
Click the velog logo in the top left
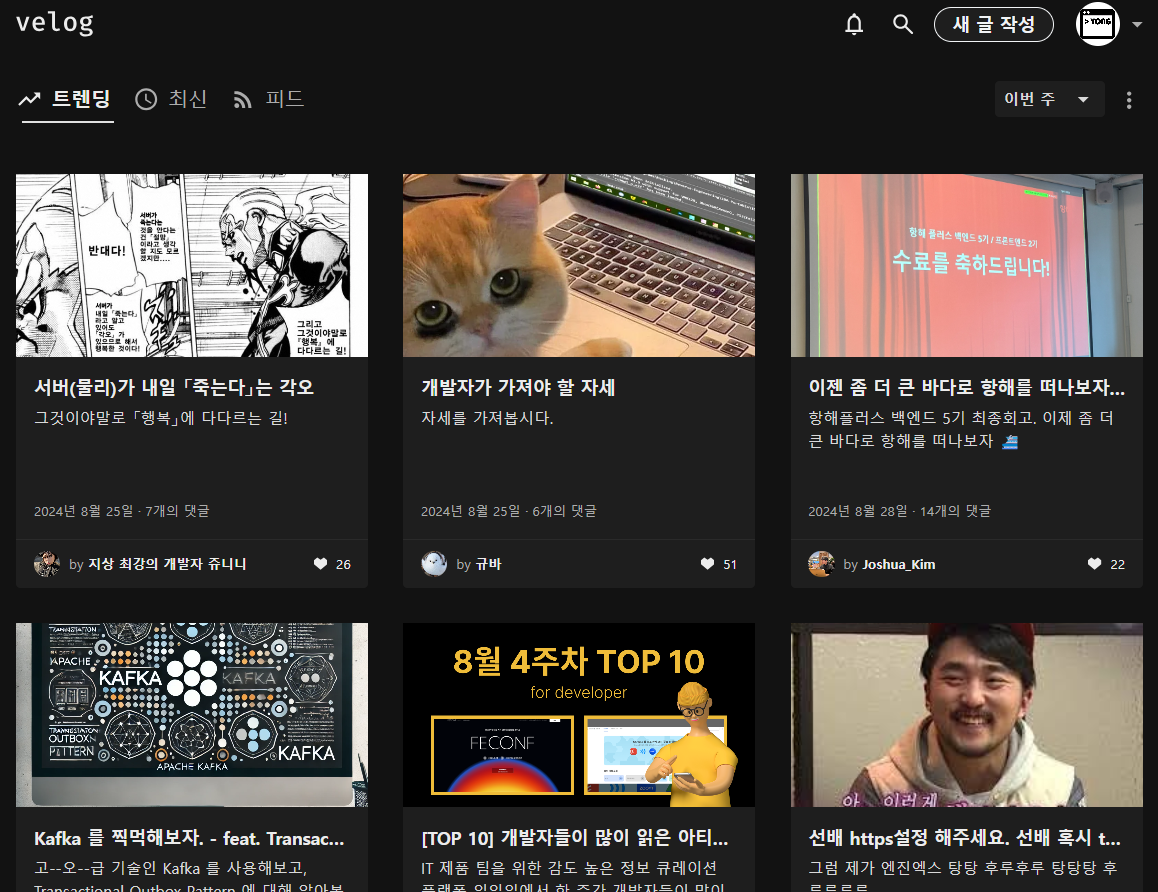[x=54, y=23]
